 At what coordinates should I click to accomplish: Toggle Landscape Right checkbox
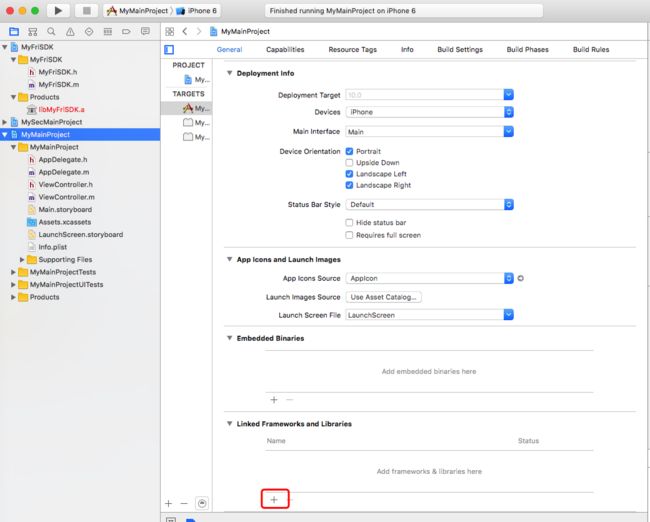(349, 185)
